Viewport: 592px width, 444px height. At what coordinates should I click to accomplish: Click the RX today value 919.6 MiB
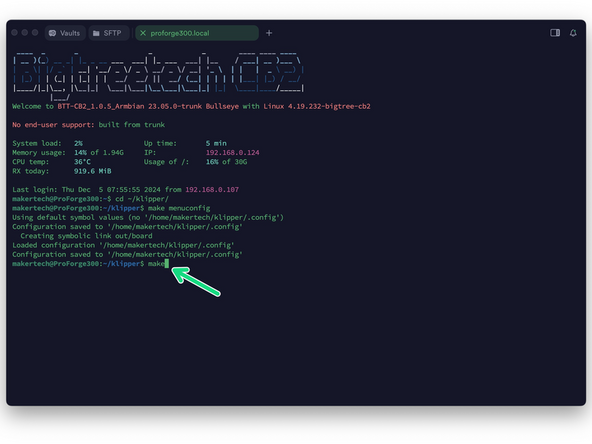(92, 171)
